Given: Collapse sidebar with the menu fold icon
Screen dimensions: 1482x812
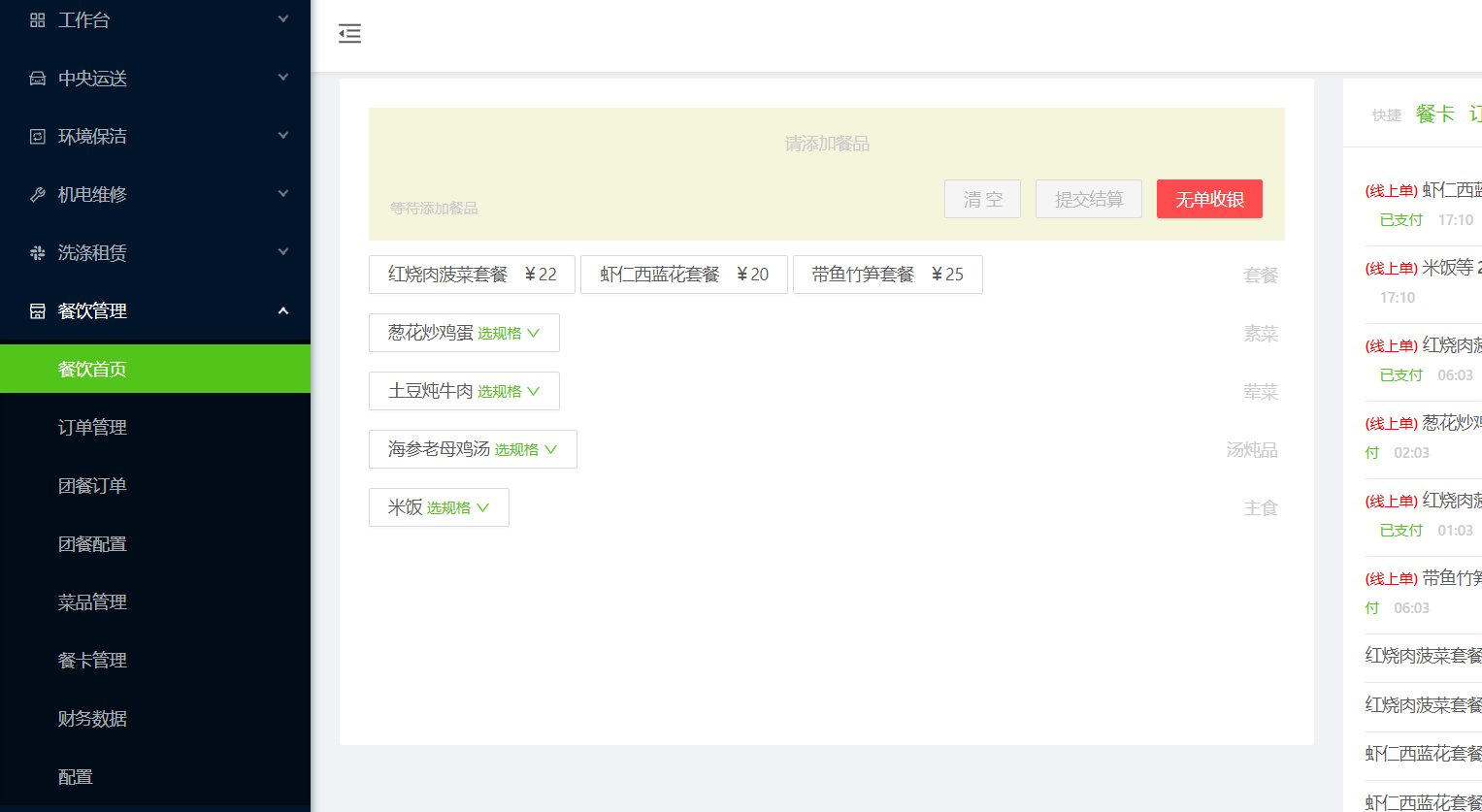Looking at the screenshot, I should tap(349, 34).
